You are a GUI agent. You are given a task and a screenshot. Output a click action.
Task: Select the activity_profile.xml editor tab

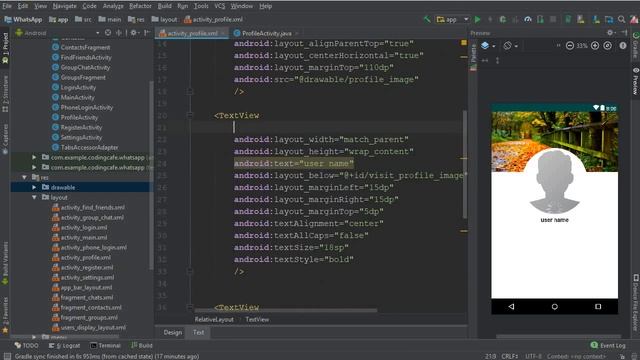(x=192, y=33)
